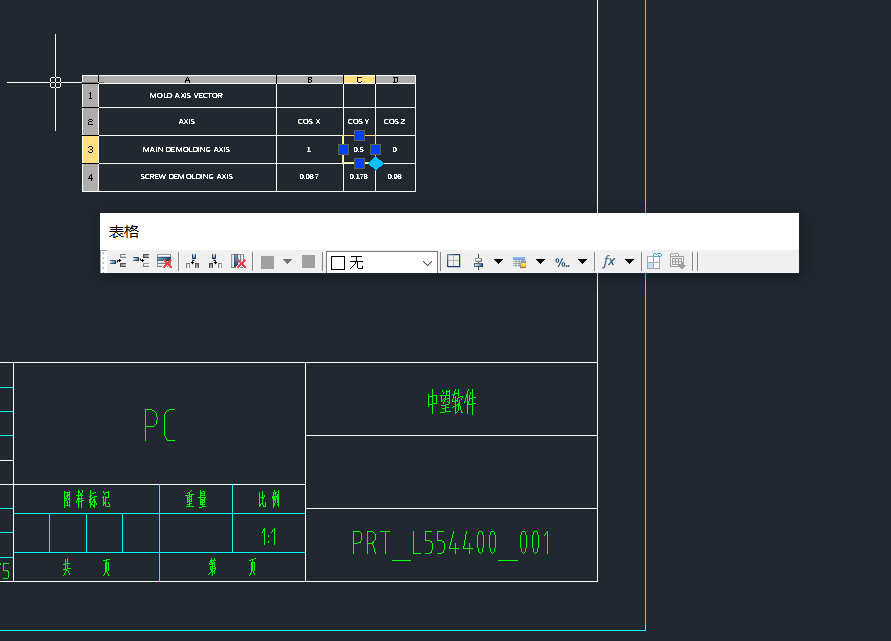
Task: Click the cyan diamond auto-fill grip
Action: point(376,164)
